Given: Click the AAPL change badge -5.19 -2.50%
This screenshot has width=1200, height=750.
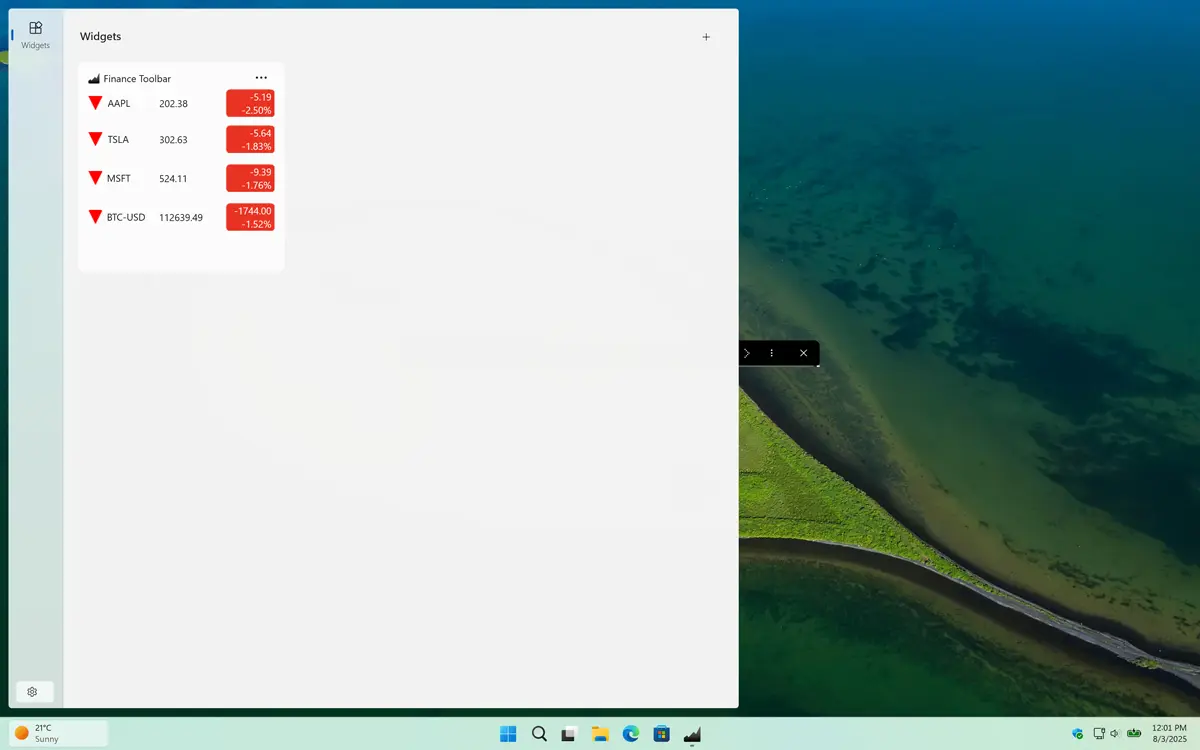Looking at the screenshot, I should tap(250, 104).
